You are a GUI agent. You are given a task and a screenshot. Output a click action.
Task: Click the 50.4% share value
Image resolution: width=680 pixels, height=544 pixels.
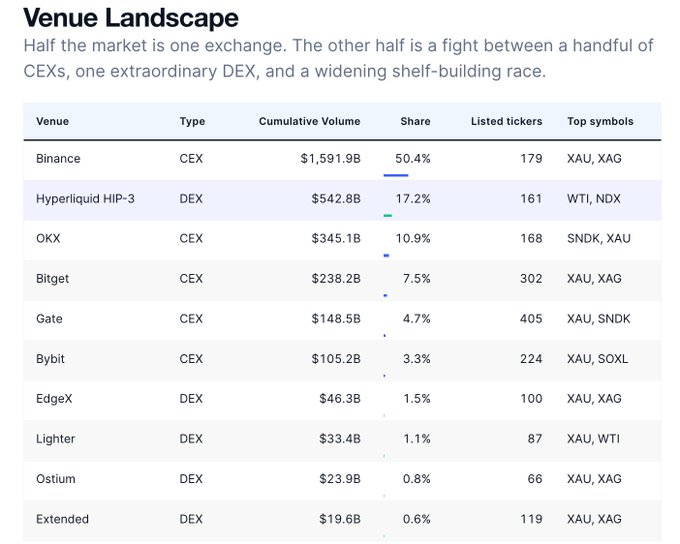413,159
